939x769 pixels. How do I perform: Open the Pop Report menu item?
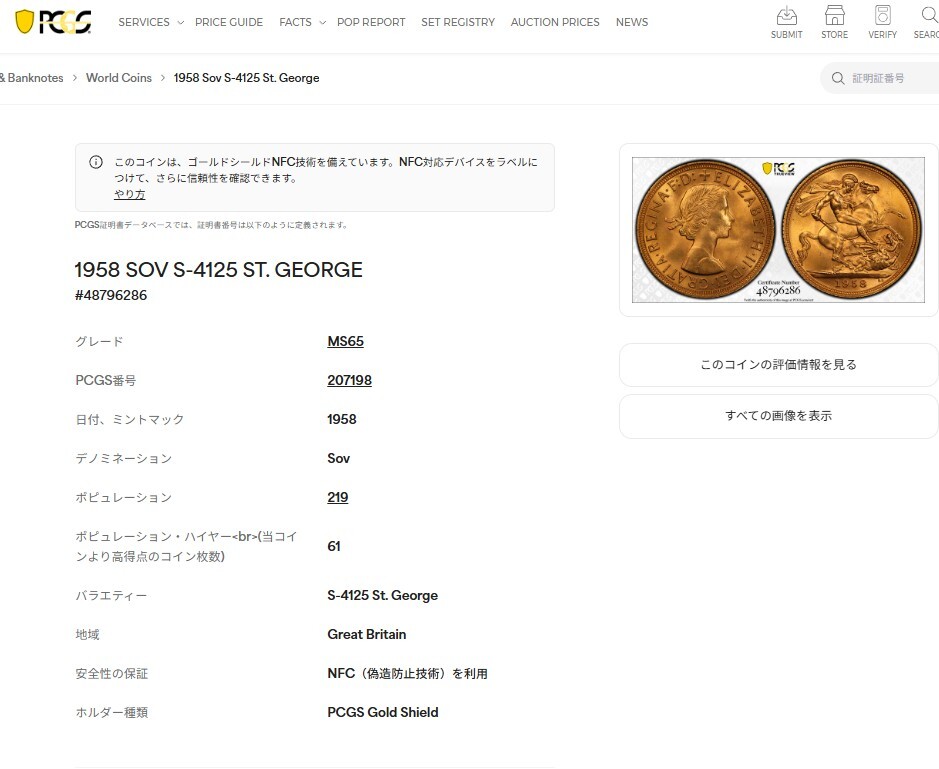coord(371,22)
